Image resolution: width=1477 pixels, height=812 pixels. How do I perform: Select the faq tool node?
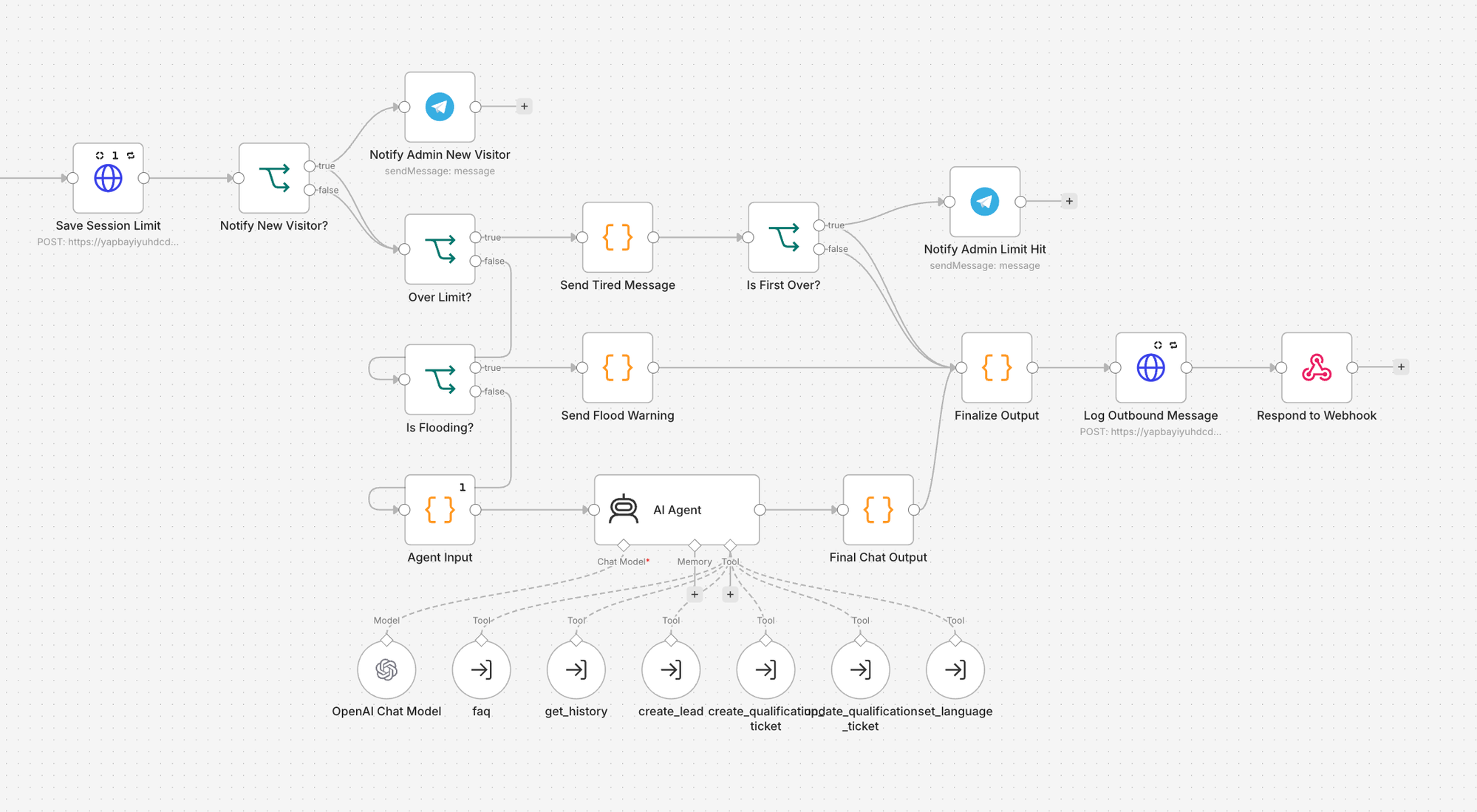click(x=481, y=669)
